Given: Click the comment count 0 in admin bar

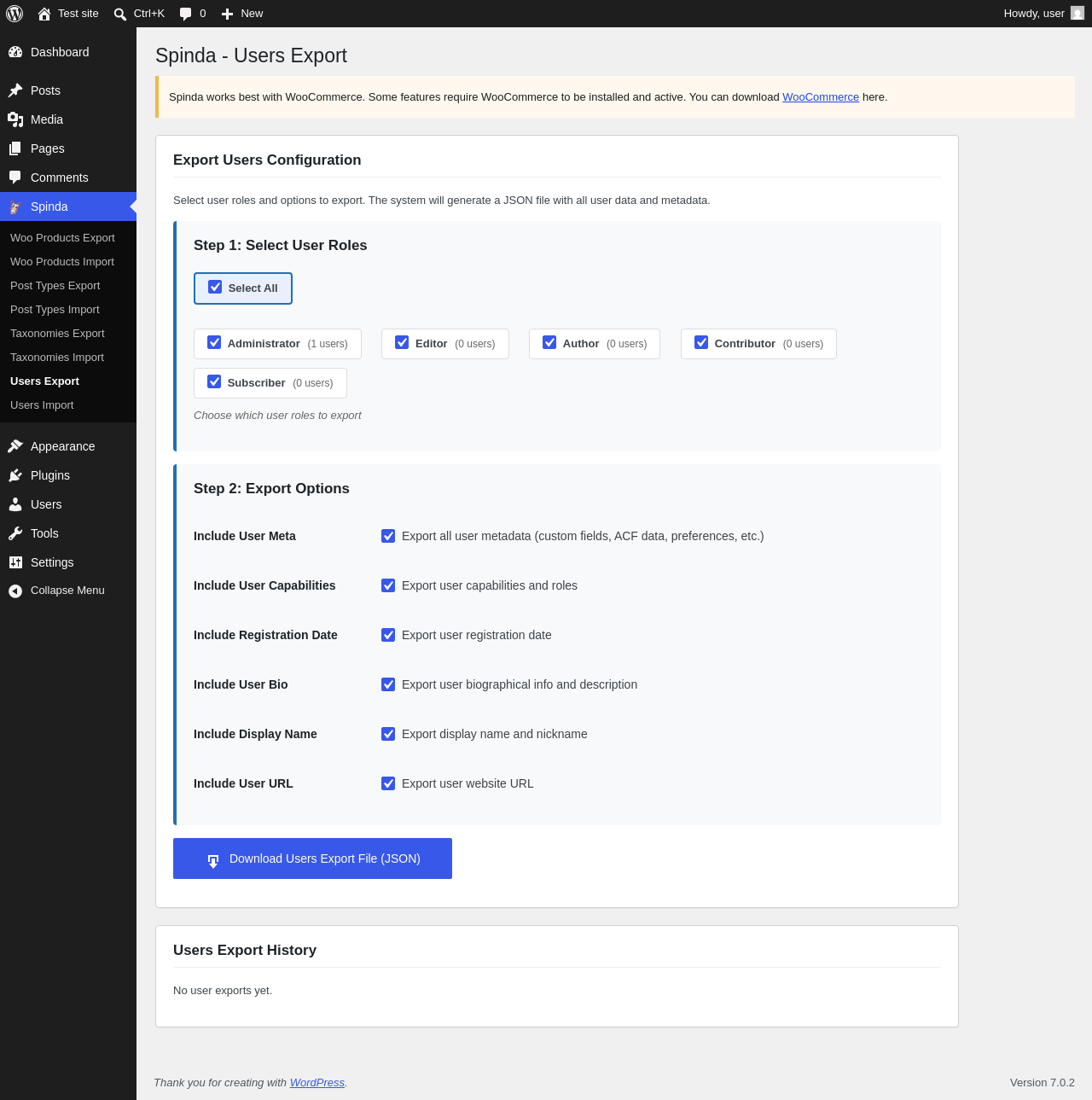Looking at the screenshot, I should (202, 14).
